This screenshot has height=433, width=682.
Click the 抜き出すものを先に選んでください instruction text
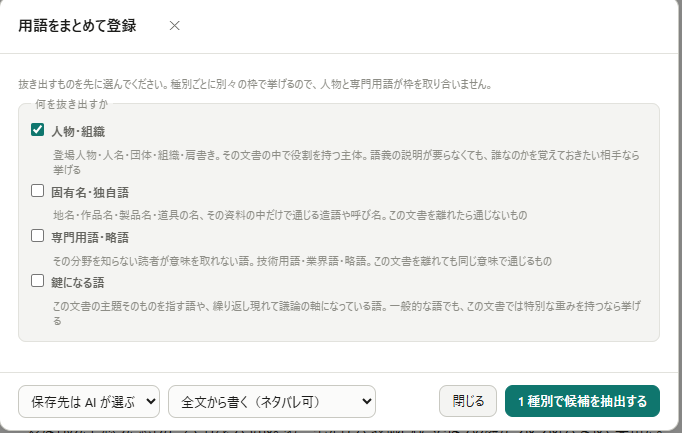coord(255,84)
